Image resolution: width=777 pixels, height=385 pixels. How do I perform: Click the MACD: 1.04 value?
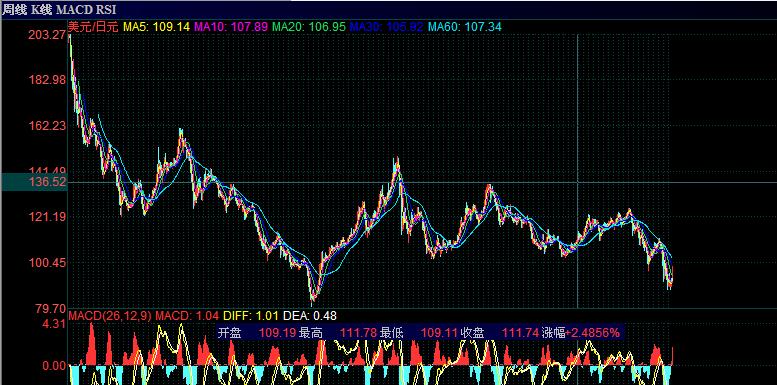point(188,316)
